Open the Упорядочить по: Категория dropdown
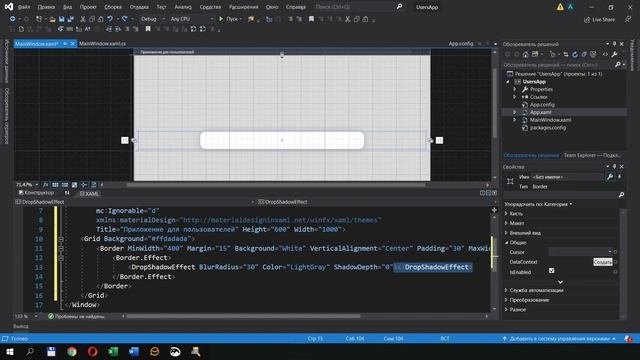The height and width of the screenshot is (360, 640). 538,204
